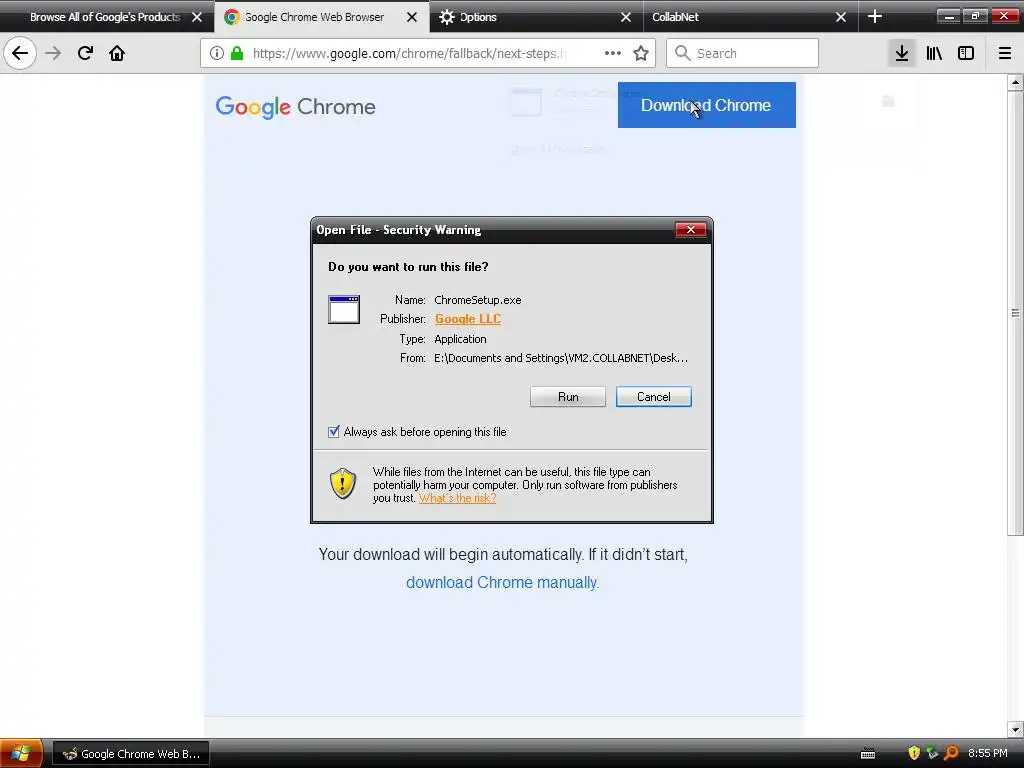Open the Library bookshelf icon

pos(934,53)
